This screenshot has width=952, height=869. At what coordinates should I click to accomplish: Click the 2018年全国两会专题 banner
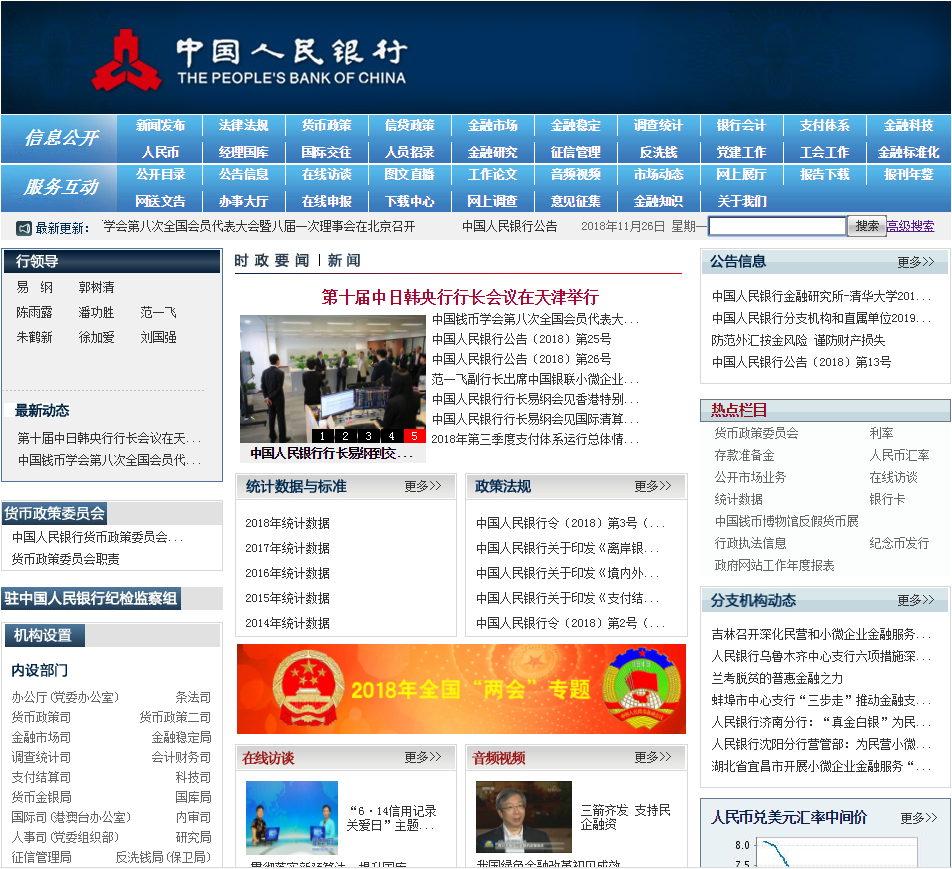[x=461, y=689]
